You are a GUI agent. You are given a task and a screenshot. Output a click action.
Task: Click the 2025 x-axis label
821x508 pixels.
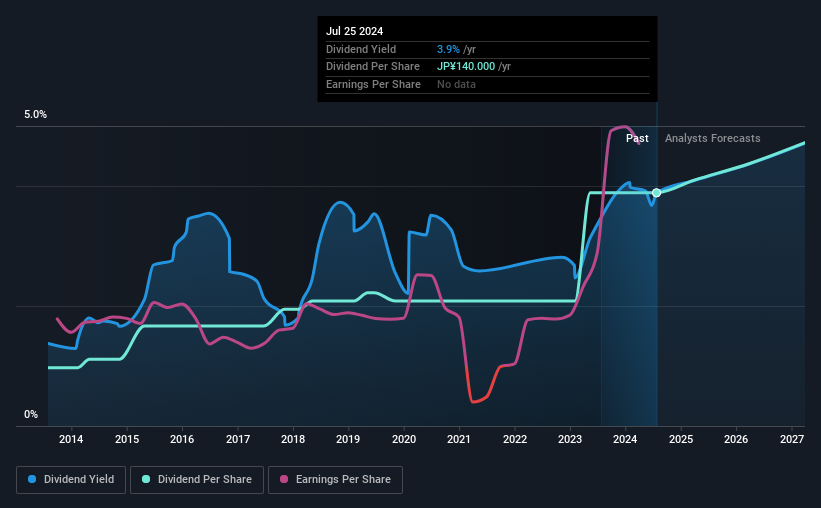point(681,439)
